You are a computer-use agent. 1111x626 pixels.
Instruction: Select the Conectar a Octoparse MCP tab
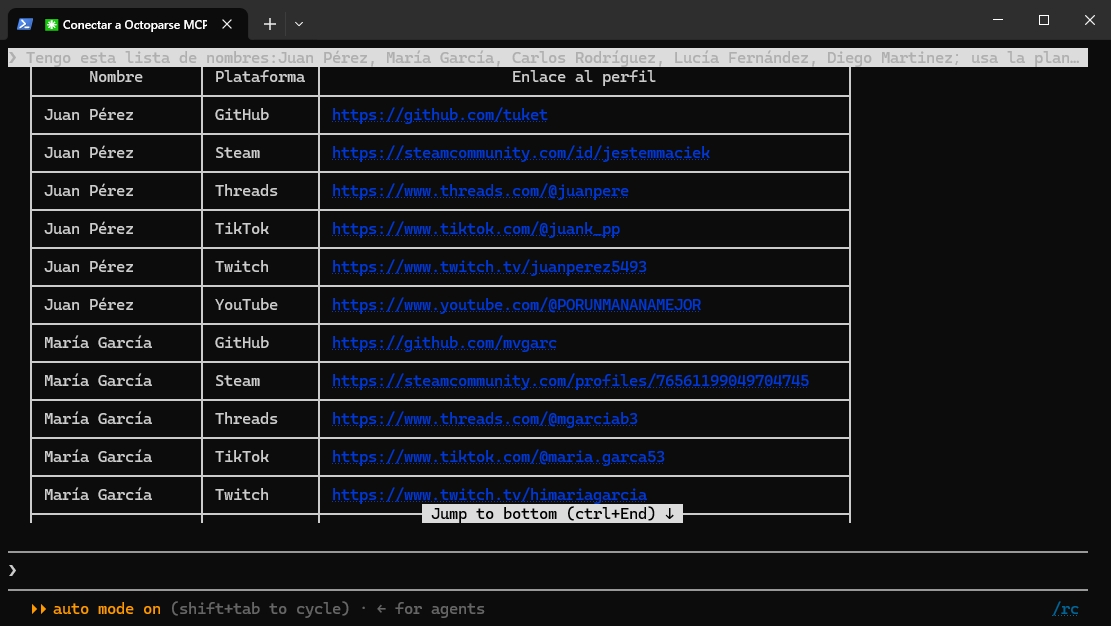pos(128,24)
